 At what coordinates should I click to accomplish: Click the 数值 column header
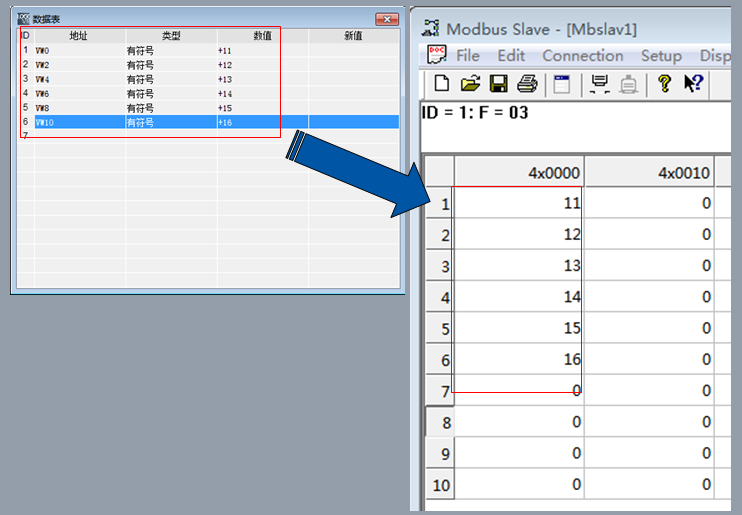point(263,36)
